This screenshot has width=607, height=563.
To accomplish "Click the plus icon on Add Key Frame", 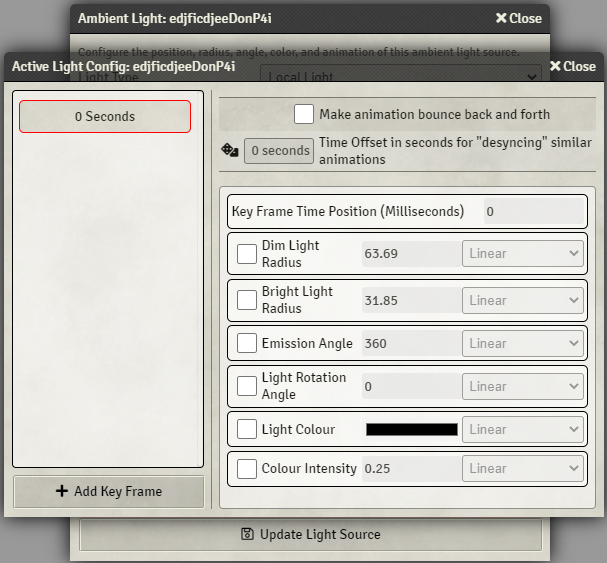I will [x=62, y=491].
